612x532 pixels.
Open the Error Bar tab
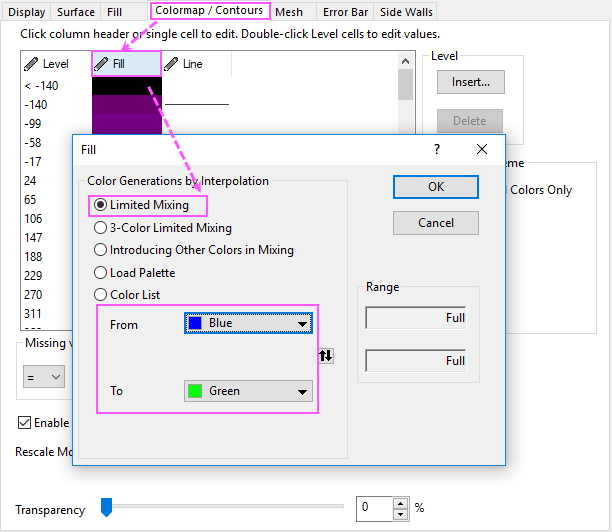[345, 12]
